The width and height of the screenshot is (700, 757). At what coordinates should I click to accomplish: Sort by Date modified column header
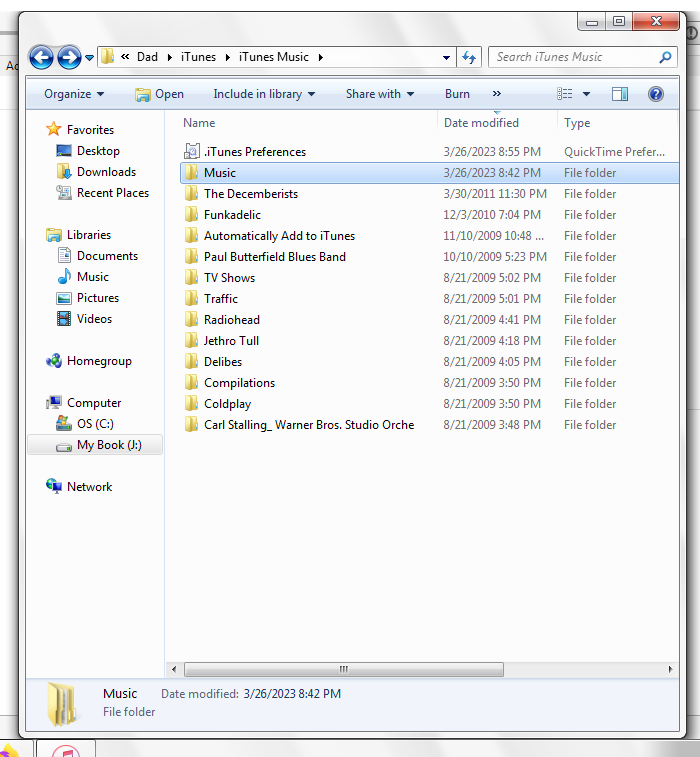(481, 123)
